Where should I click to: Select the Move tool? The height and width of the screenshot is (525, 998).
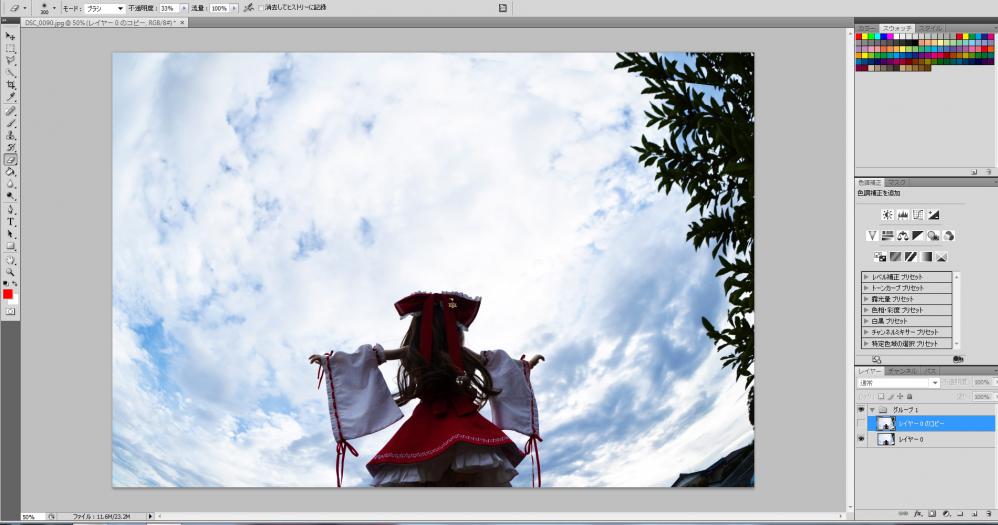(10, 36)
